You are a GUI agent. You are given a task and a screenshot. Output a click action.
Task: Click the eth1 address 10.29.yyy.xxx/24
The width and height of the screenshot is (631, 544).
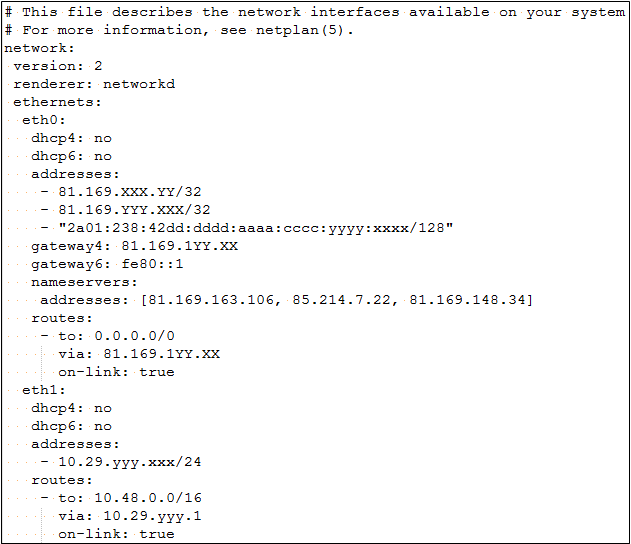pyautogui.click(x=130, y=462)
